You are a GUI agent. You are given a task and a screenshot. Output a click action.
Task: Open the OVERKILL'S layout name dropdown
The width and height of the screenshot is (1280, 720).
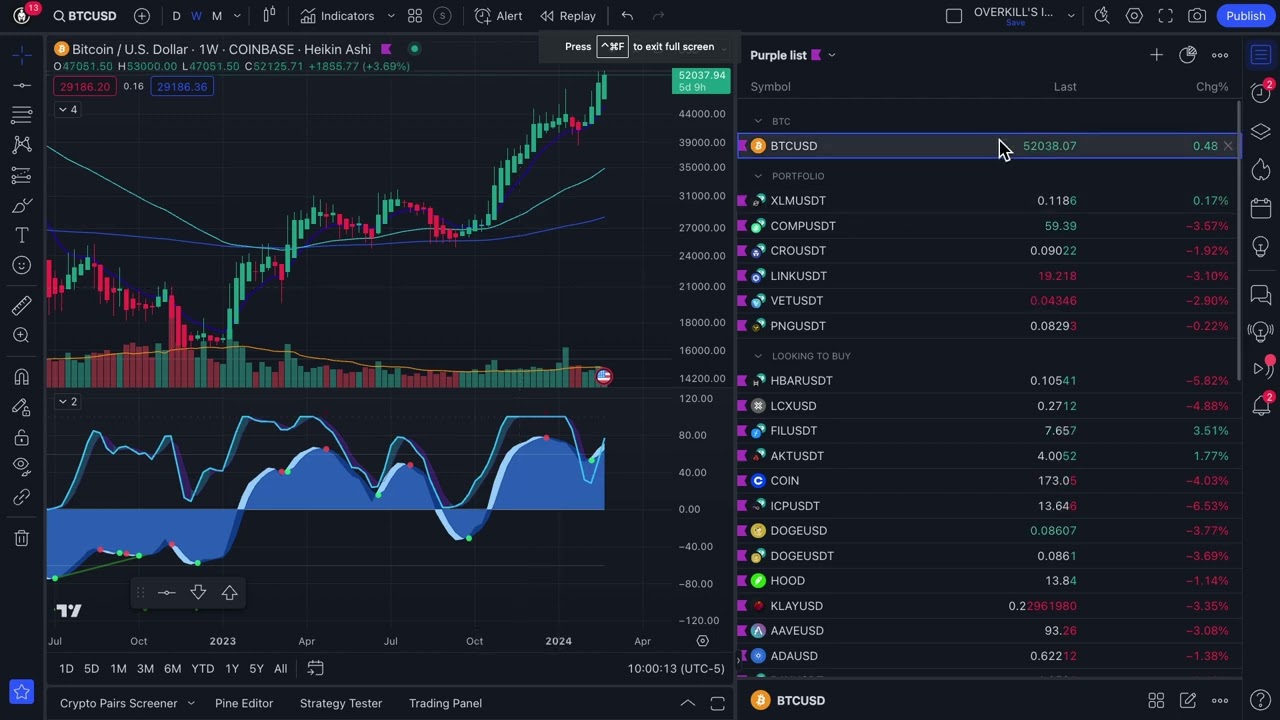point(1071,16)
